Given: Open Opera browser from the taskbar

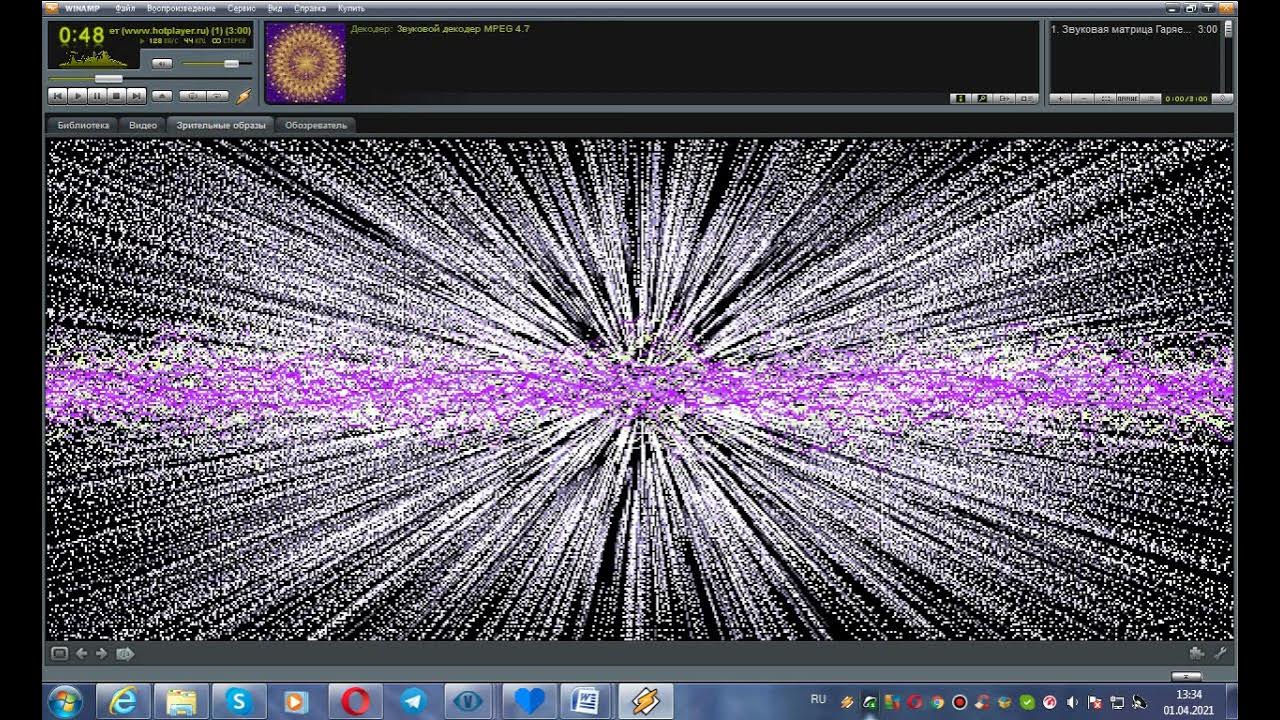Looking at the screenshot, I should pyautogui.click(x=355, y=701).
